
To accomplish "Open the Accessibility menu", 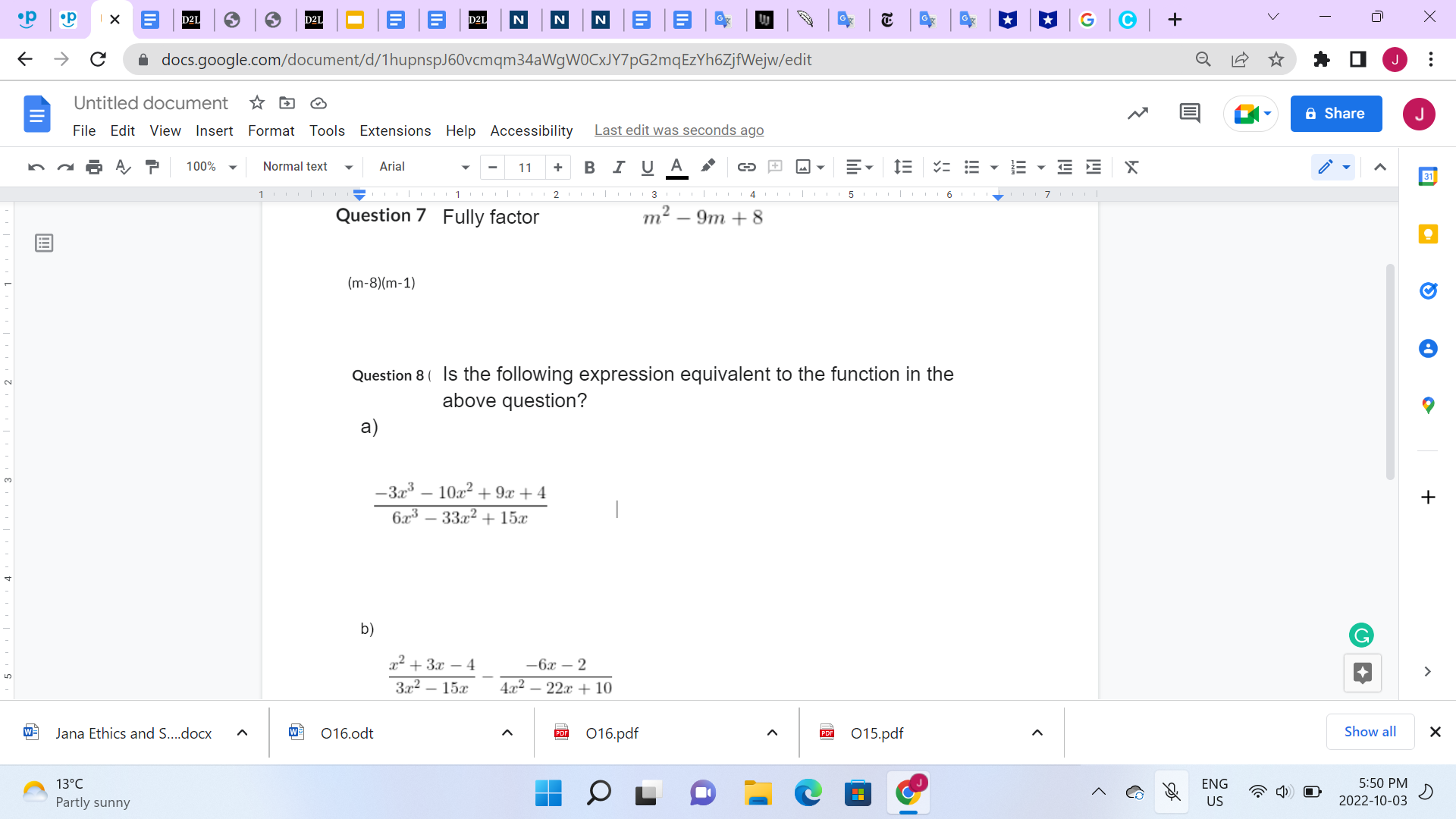I will click(531, 130).
